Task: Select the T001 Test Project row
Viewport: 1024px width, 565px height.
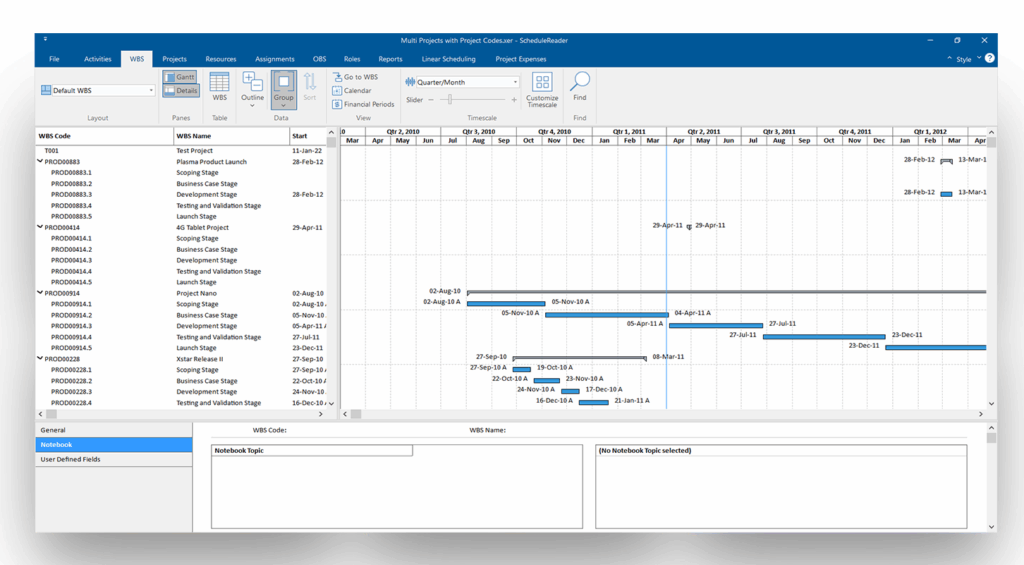Action: pos(181,151)
